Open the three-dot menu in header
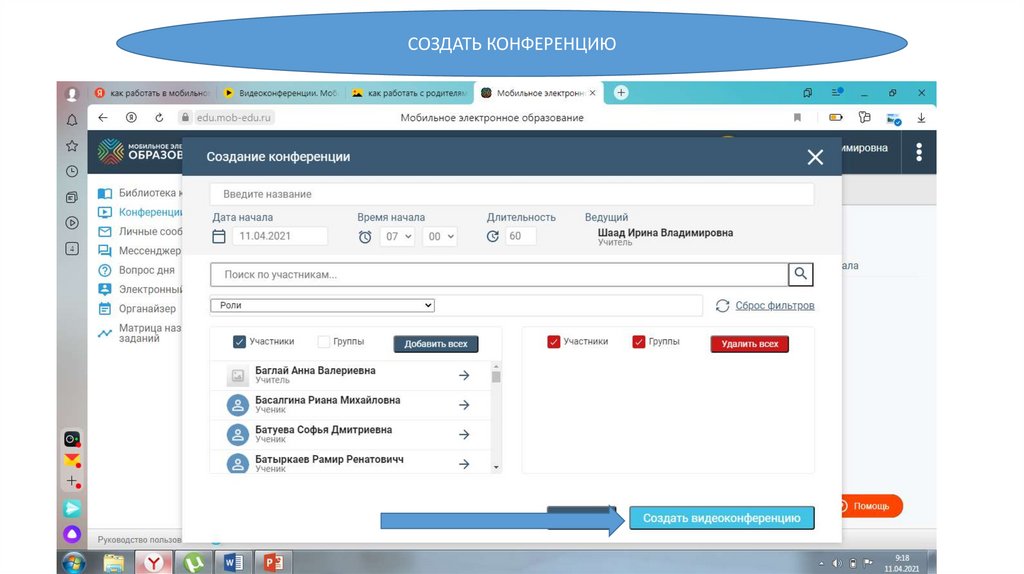This screenshot has height=574, width=1024. [x=918, y=151]
